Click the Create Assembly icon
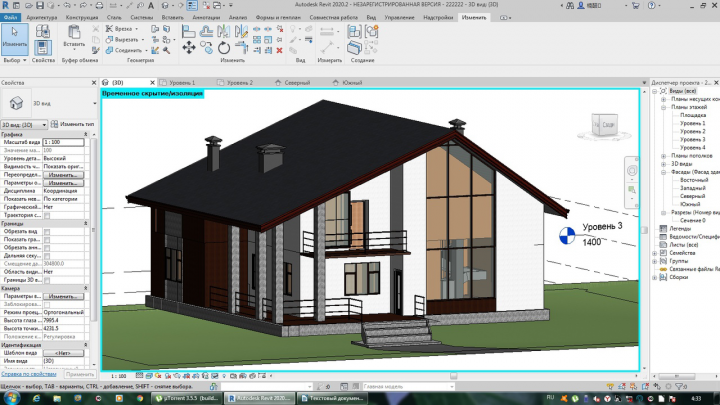The image size is (720, 405). coord(354,31)
